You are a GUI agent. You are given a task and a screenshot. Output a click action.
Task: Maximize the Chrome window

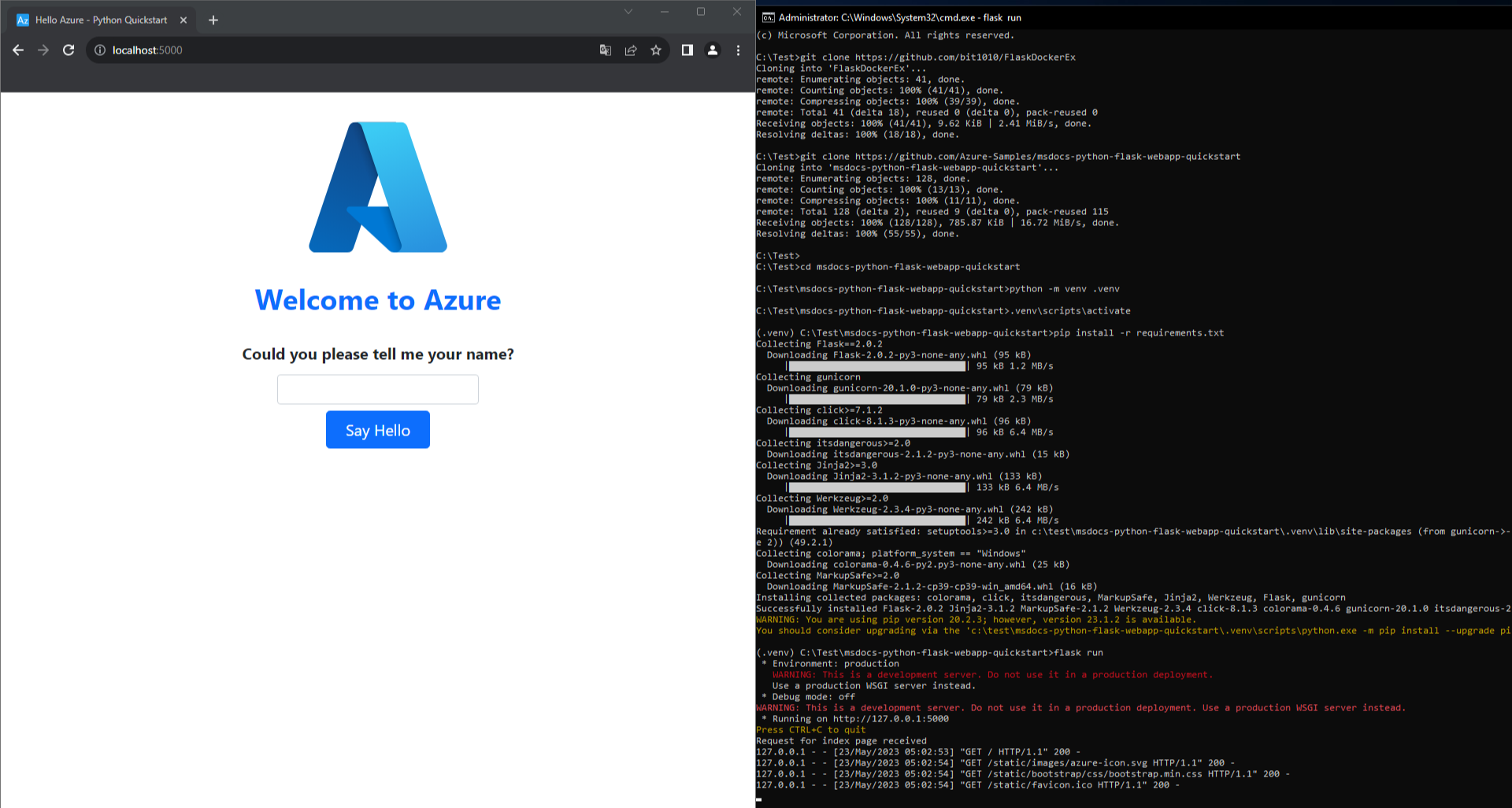click(701, 11)
